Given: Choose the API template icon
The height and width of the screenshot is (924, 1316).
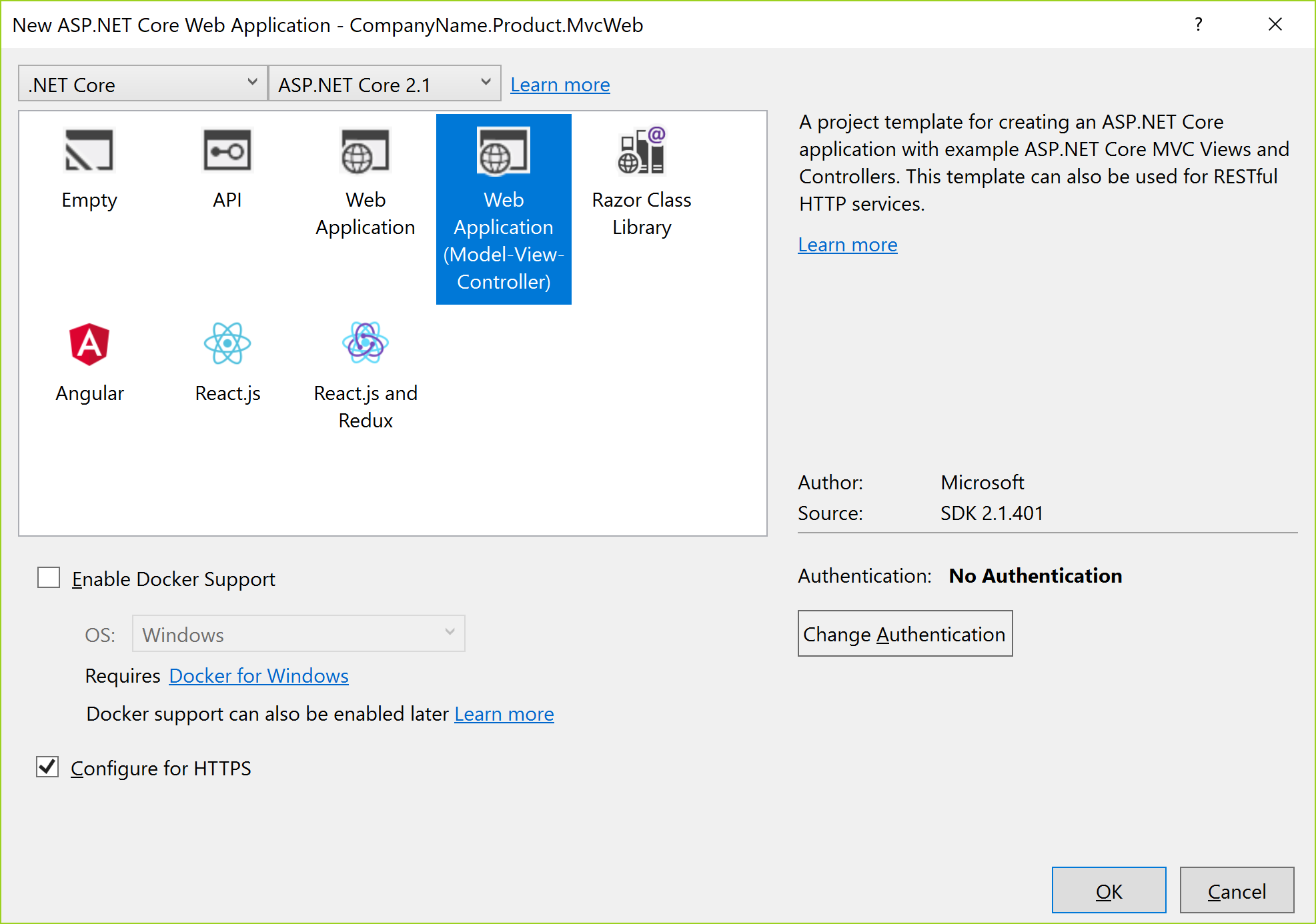Looking at the screenshot, I should pyautogui.click(x=227, y=151).
